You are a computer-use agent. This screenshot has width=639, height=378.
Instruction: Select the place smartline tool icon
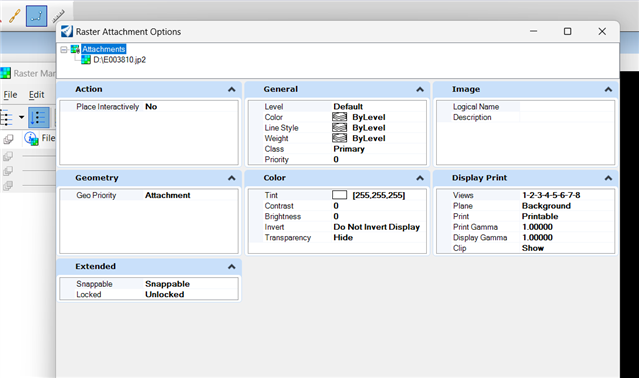click(x=36, y=16)
